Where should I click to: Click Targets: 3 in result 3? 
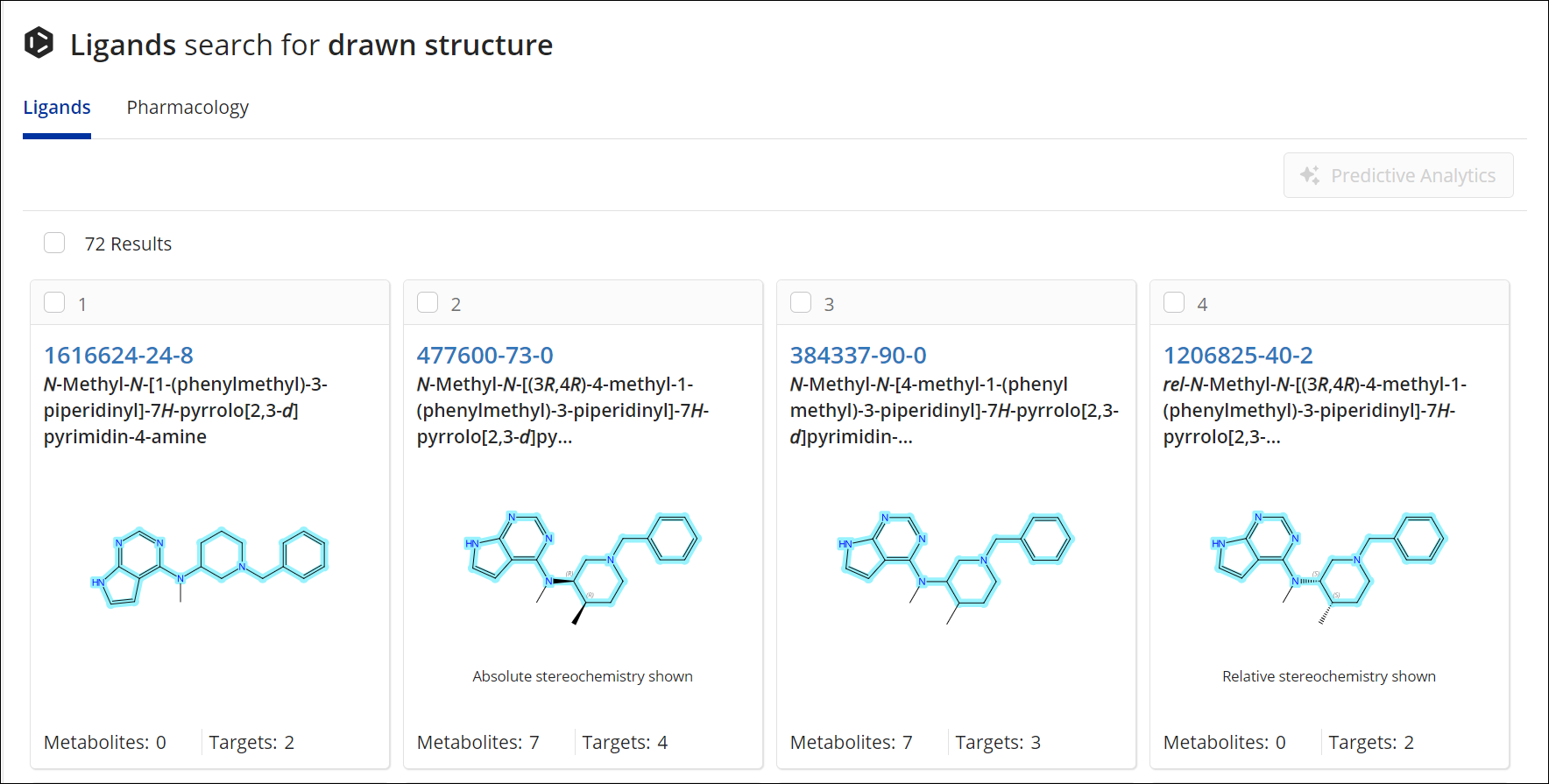(998, 742)
